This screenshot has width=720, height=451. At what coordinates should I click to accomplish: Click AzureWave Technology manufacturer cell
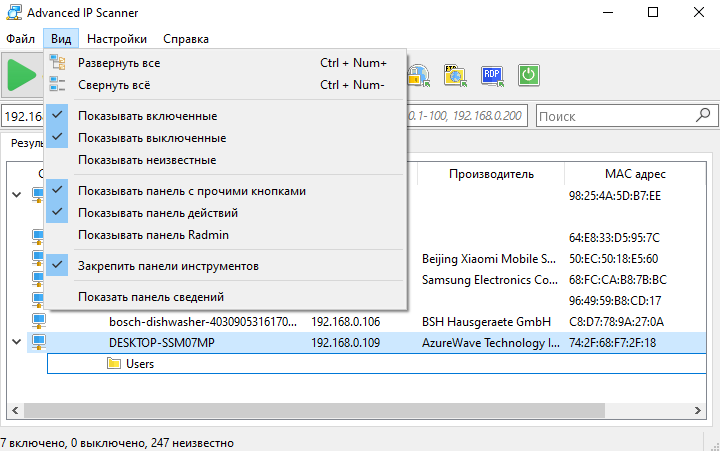pos(490,343)
